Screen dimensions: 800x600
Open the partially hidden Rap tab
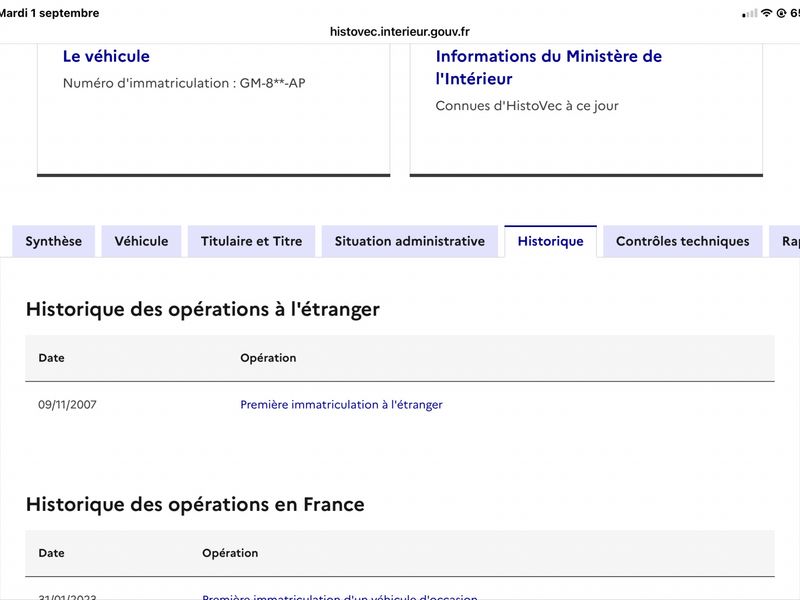pos(785,241)
